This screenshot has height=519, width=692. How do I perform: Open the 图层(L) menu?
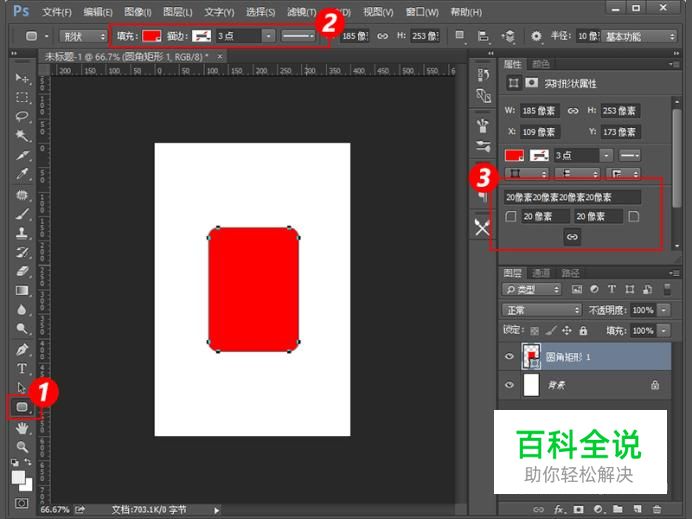[x=177, y=11]
